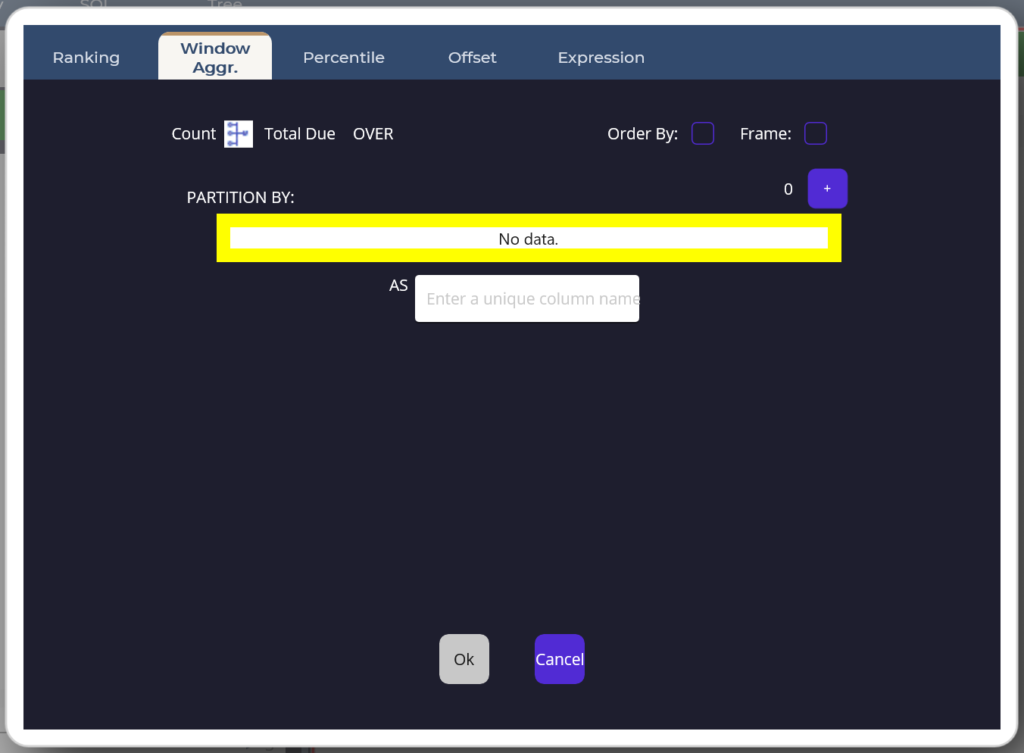Select the Count aggregate function label

click(x=193, y=134)
